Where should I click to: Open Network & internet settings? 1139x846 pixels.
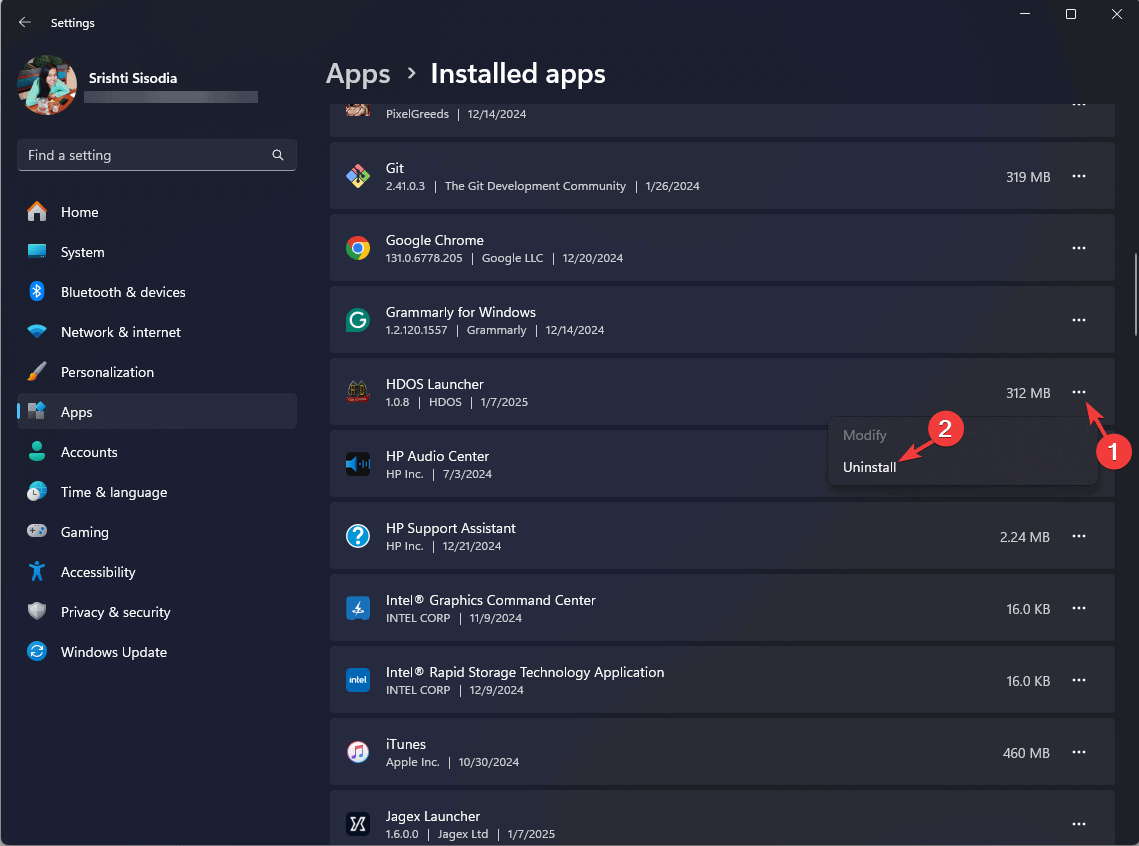(x=157, y=332)
